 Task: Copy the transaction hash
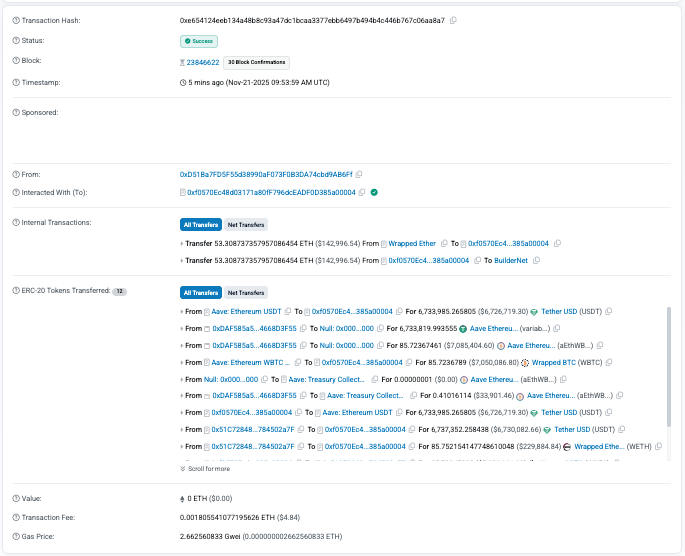(453, 20)
